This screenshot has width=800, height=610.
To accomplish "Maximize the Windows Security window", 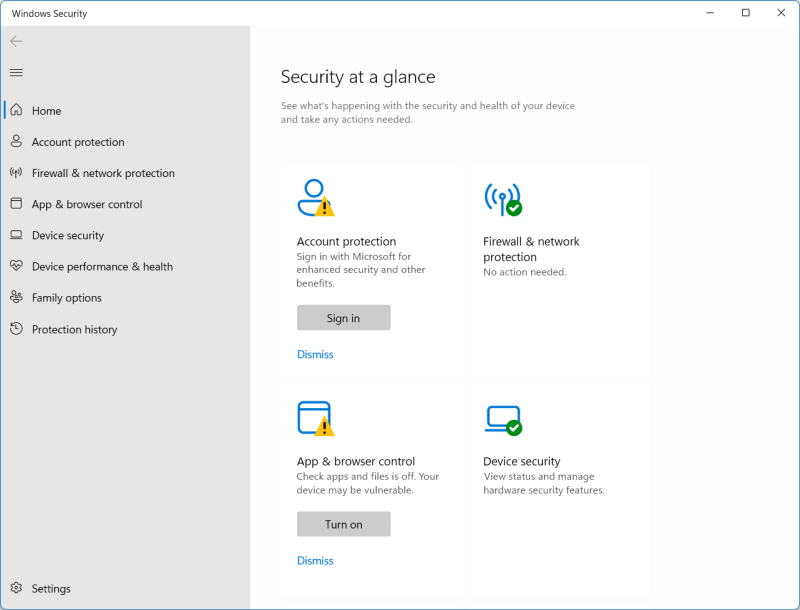I will pos(745,13).
